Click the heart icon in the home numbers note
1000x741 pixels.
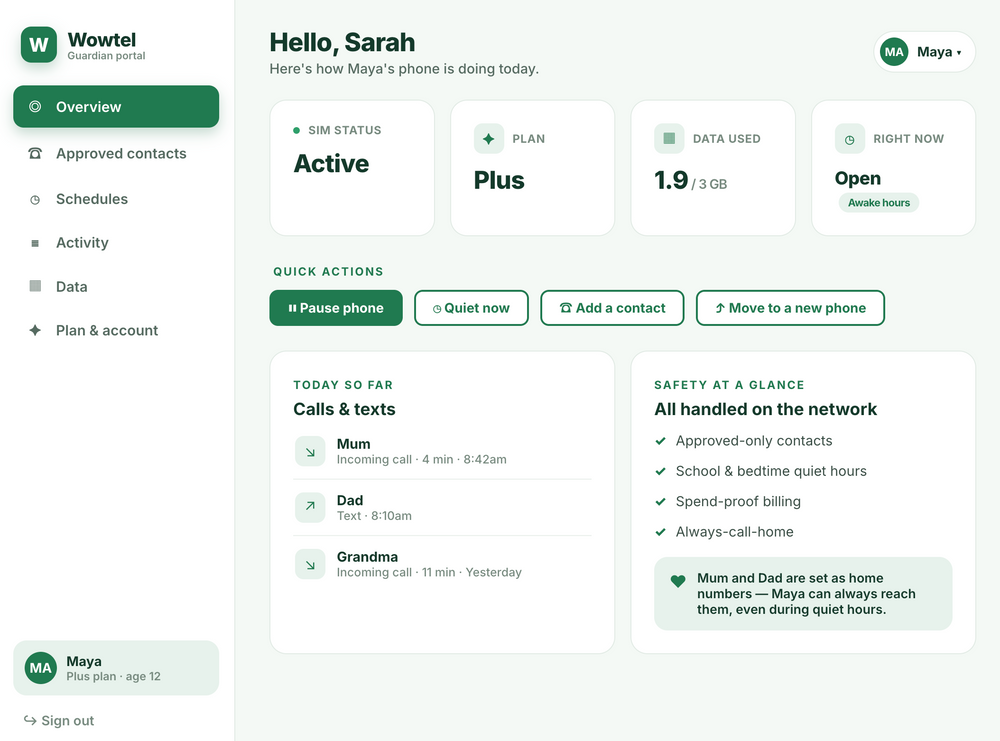tap(678, 581)
